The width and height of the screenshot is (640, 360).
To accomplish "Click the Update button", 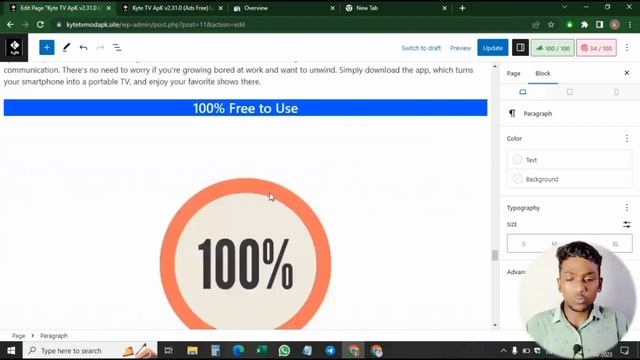I will click(493, 48).
